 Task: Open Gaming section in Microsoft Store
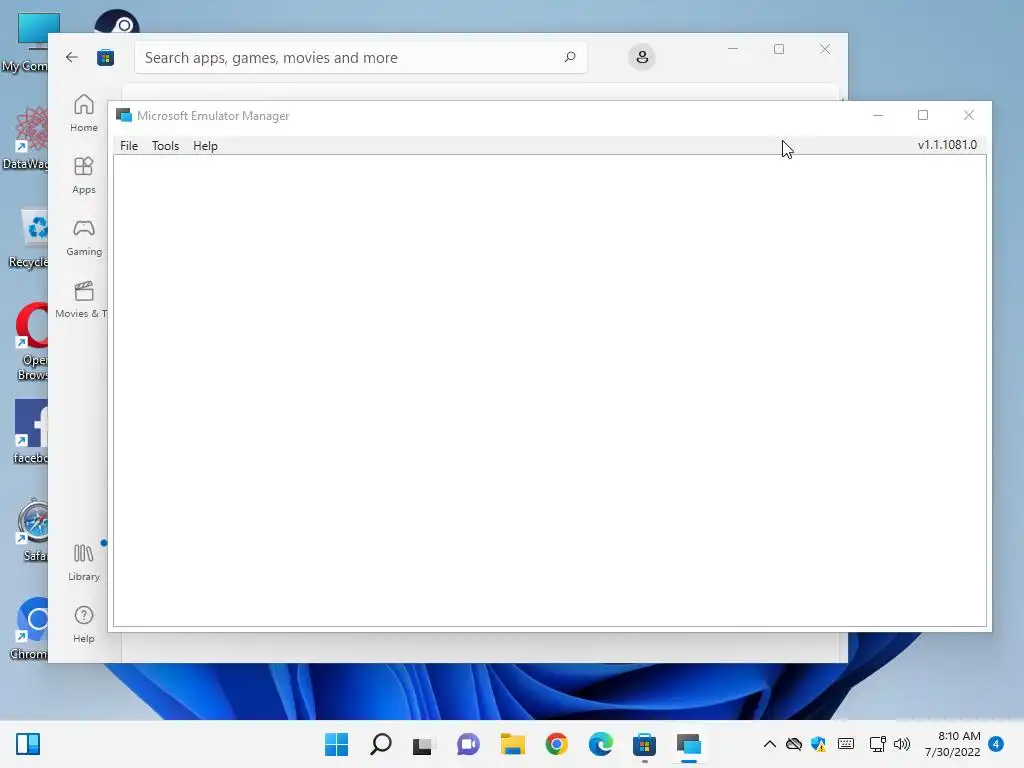[84, 237]
